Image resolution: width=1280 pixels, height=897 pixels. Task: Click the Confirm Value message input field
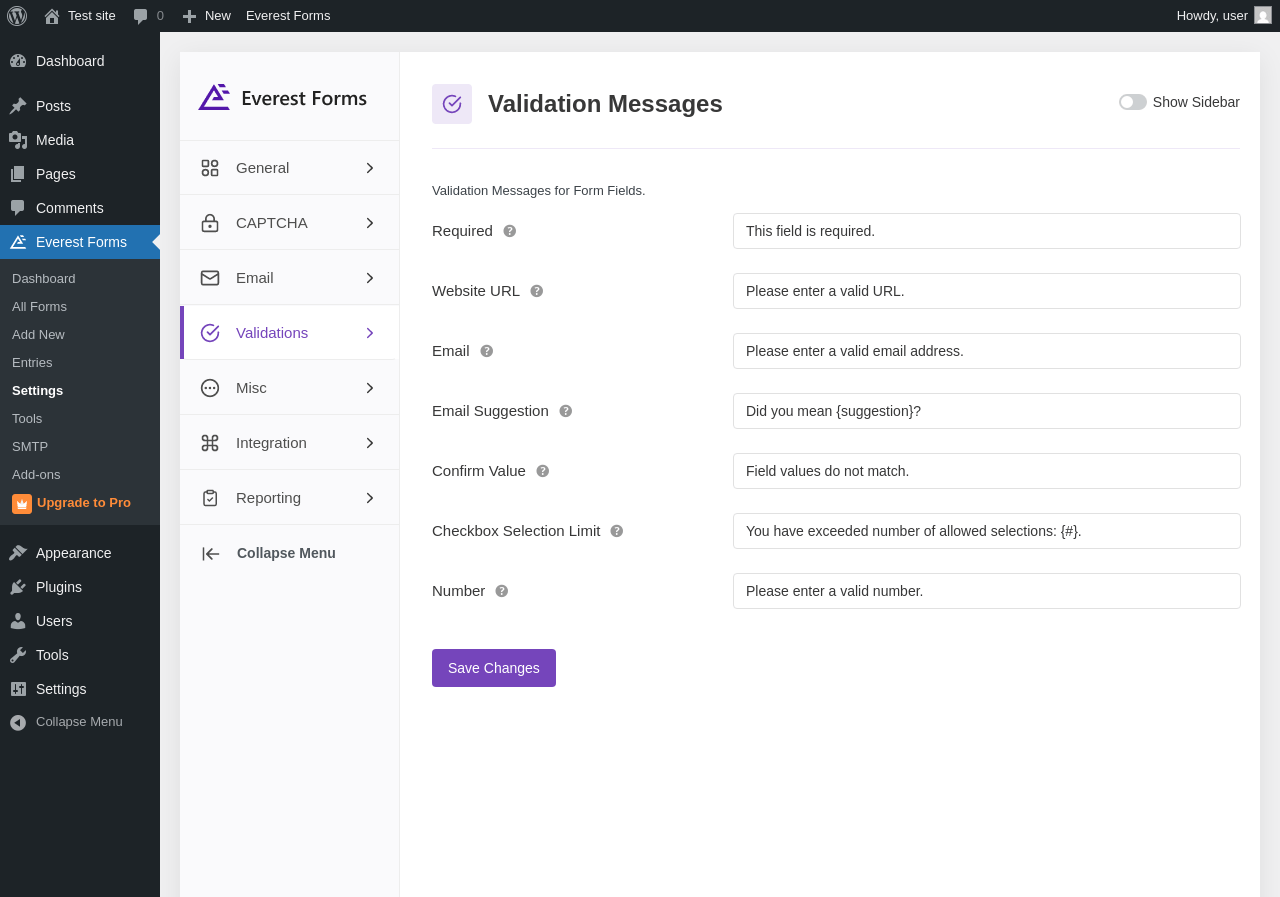(x=986, y=471)
